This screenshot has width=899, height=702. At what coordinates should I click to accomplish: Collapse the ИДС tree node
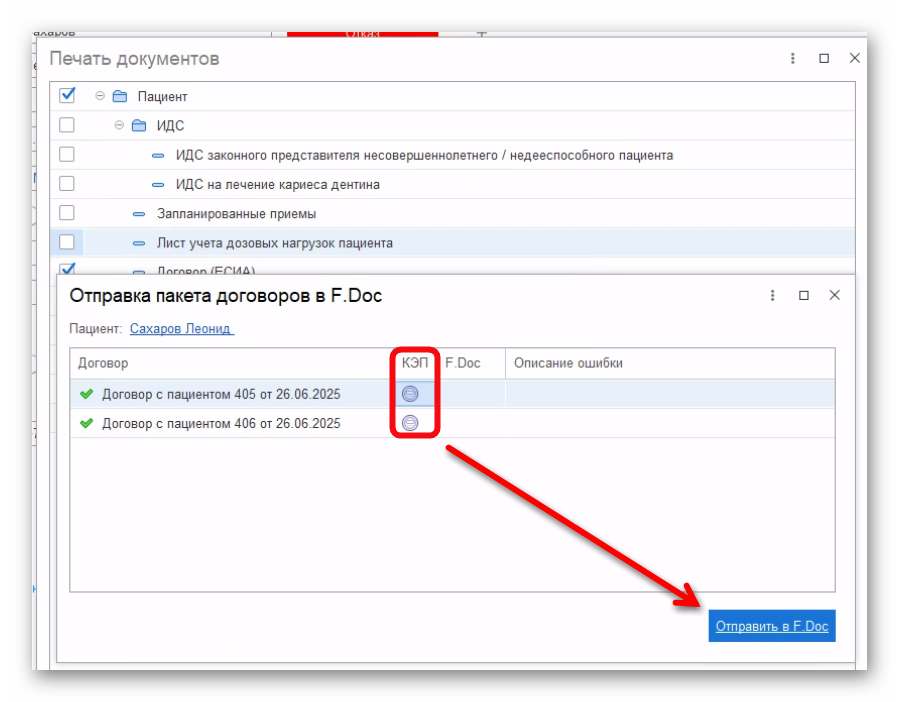pos(119,125)
